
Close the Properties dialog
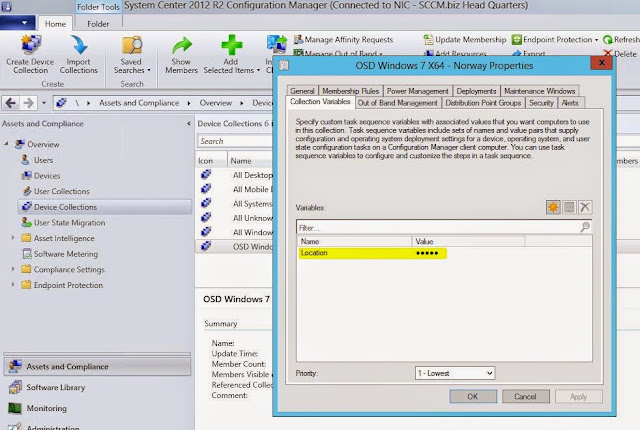click(601, 63)
